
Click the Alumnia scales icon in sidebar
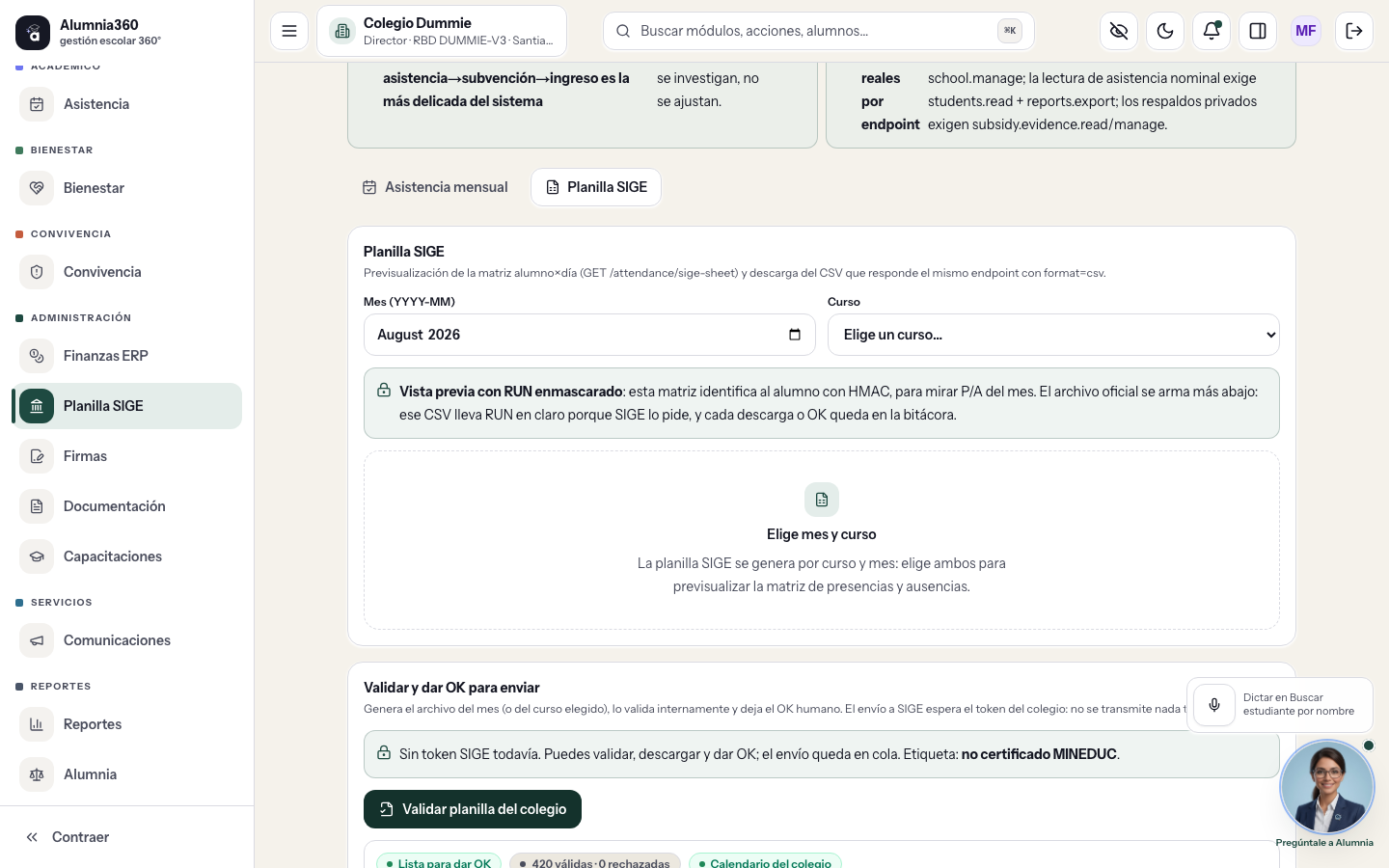[x=37, y=774]
